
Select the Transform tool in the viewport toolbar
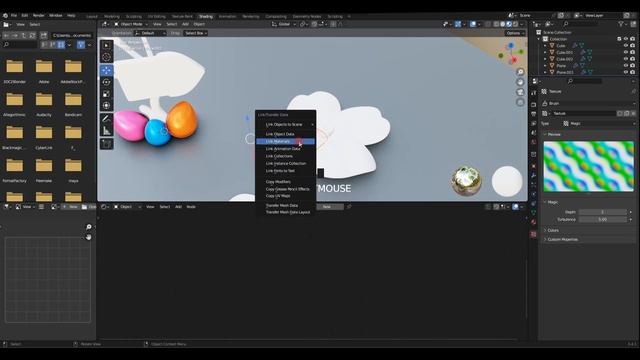[x=106, y=106]
